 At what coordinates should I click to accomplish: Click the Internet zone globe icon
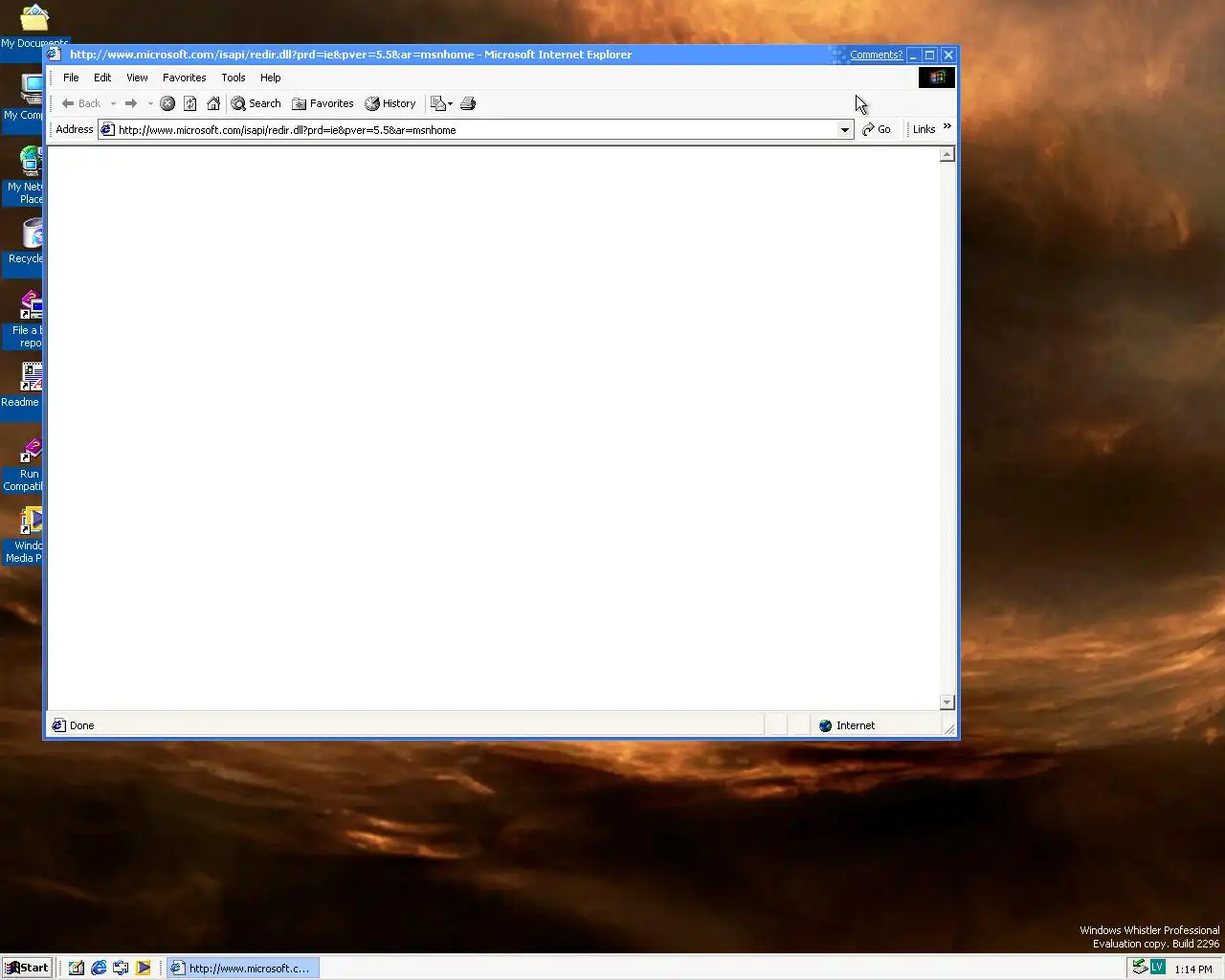click(x=825, y=725)
